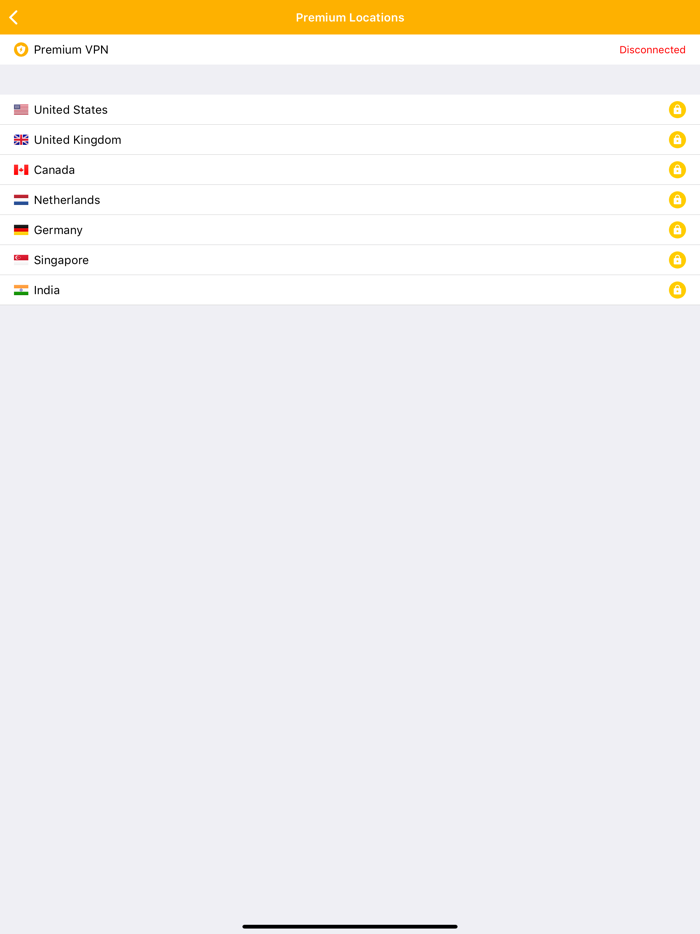The height and width of the screenshot is (934, 700).
Task: Tap the Singapore flag icon
Action: (20, 260)
